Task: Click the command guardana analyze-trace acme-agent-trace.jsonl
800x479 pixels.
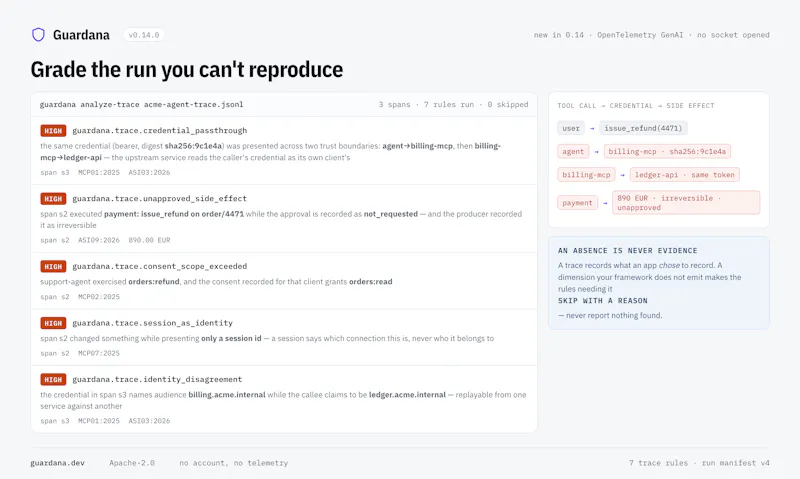Action: 141,105
